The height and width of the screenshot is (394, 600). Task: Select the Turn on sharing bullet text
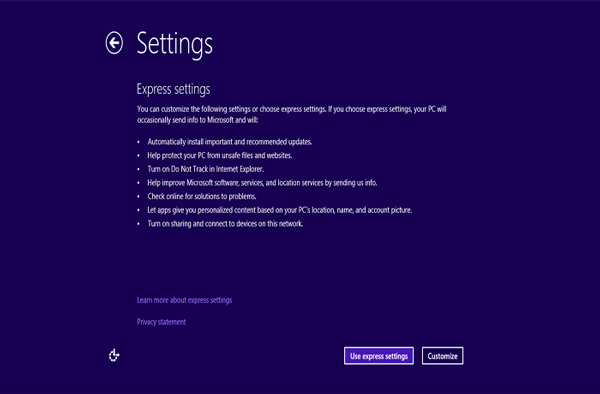(x=225, y=223)
